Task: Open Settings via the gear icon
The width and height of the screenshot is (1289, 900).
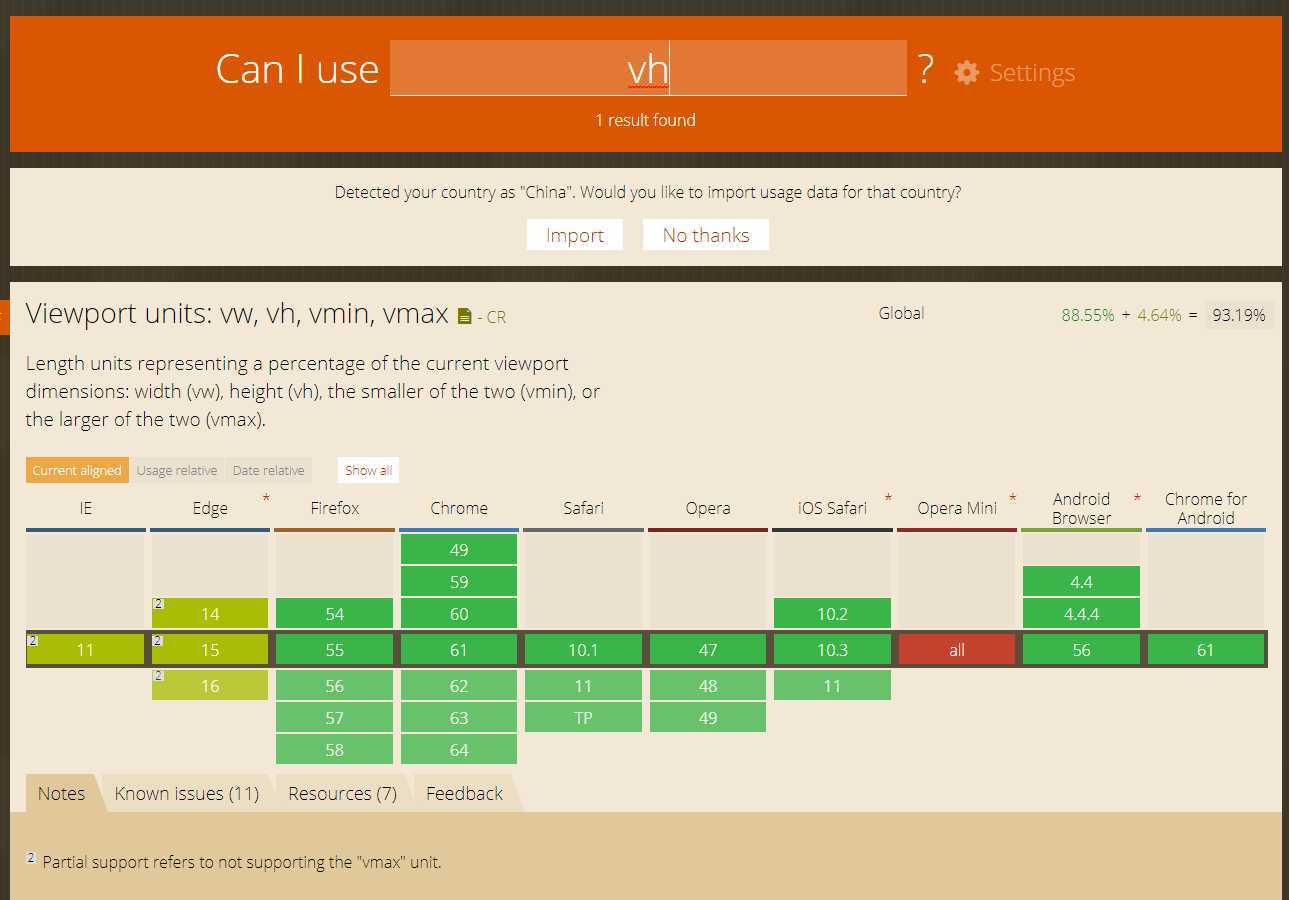Action: click(x=966, y=72)
